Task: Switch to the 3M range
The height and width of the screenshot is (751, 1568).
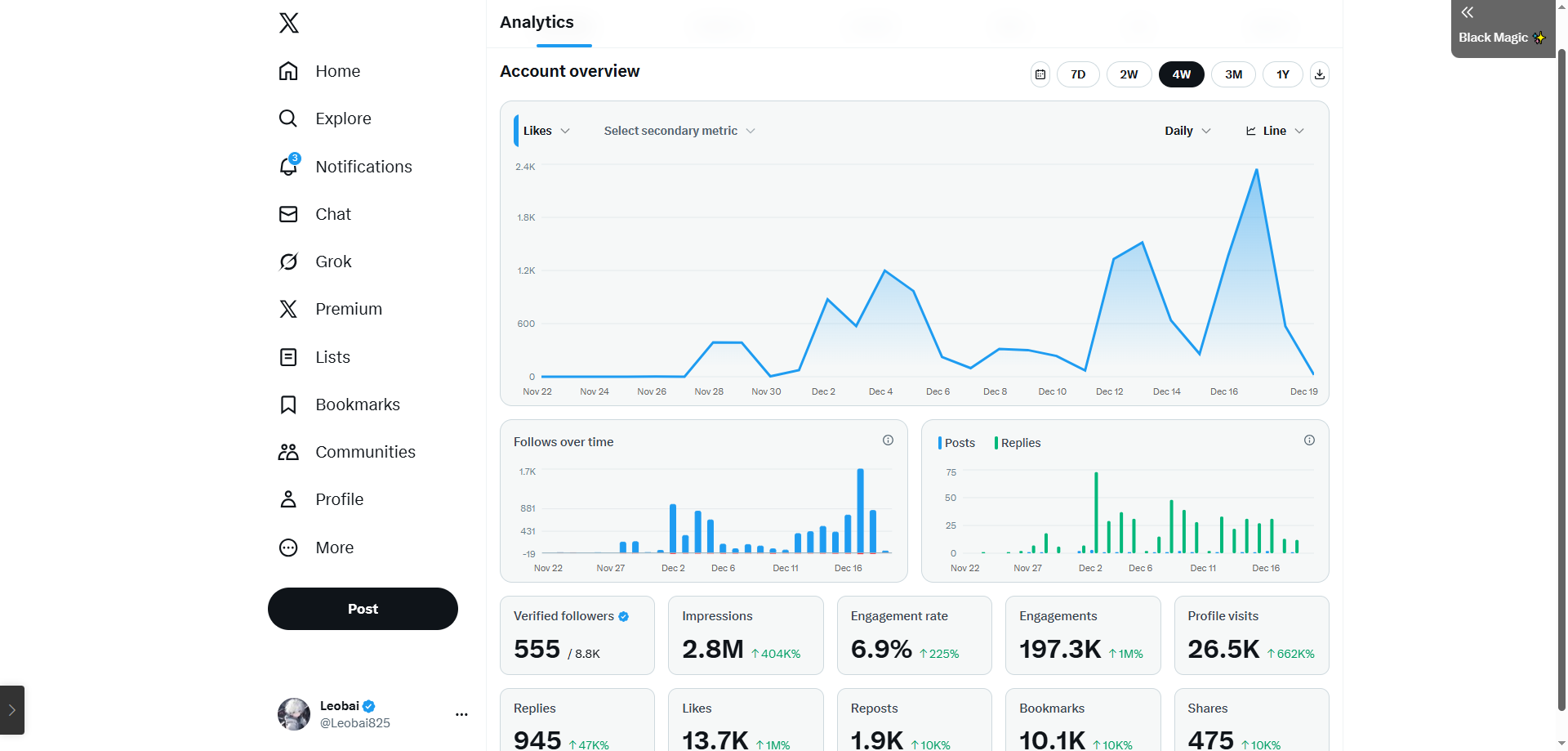Action: tap(1233, 74)
